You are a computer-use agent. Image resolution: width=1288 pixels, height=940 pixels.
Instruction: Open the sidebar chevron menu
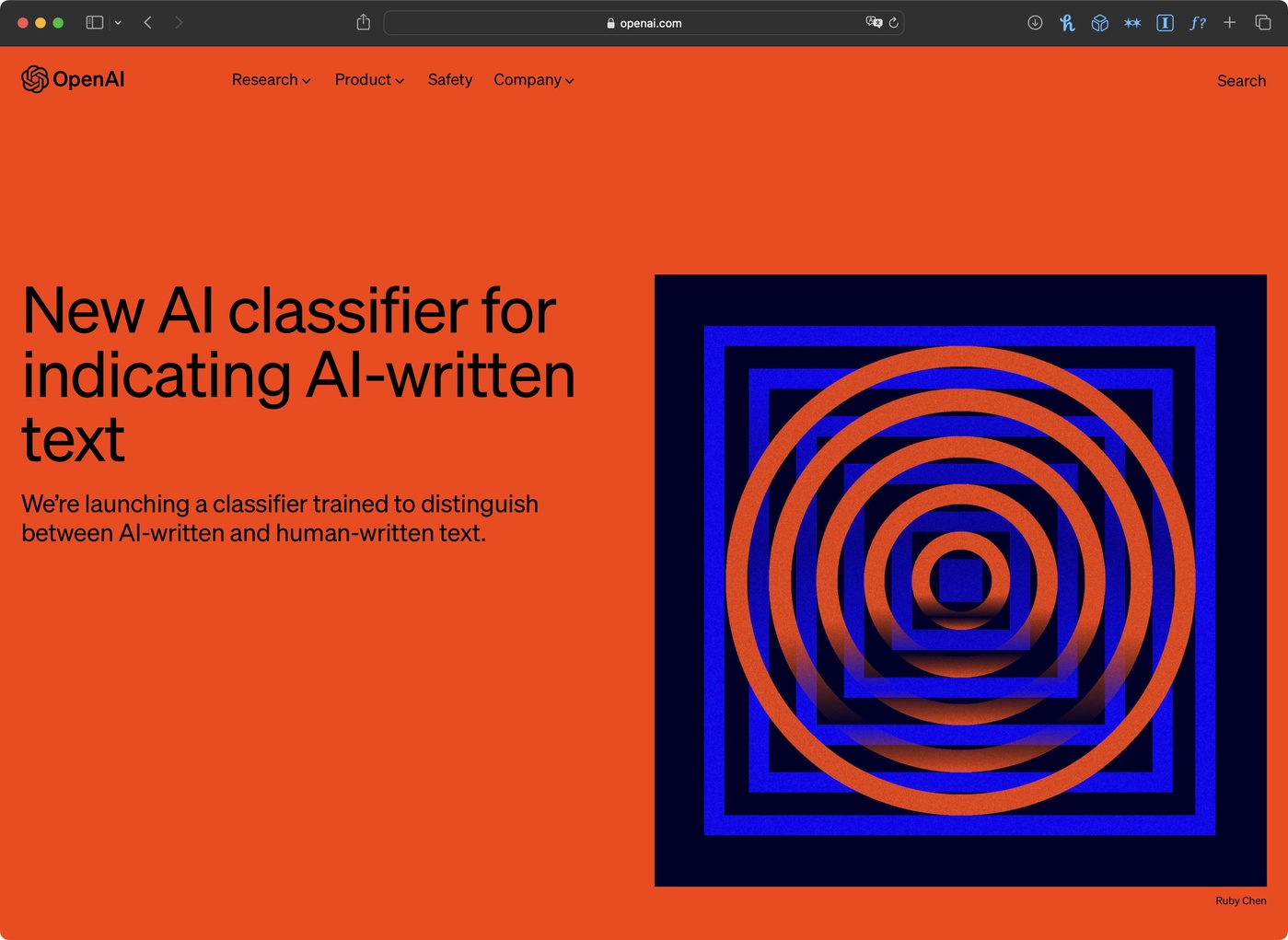click(118, 22)
